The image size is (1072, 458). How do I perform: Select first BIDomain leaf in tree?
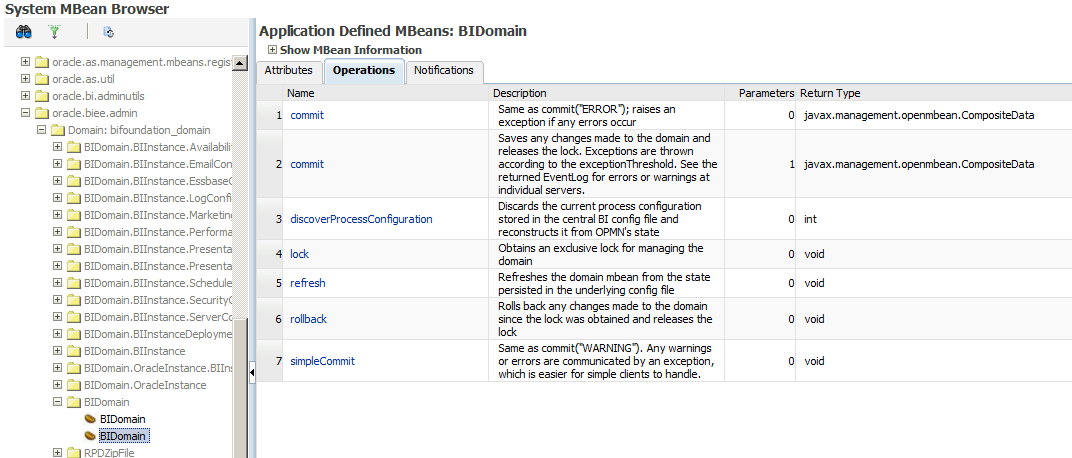coord(122,419)
